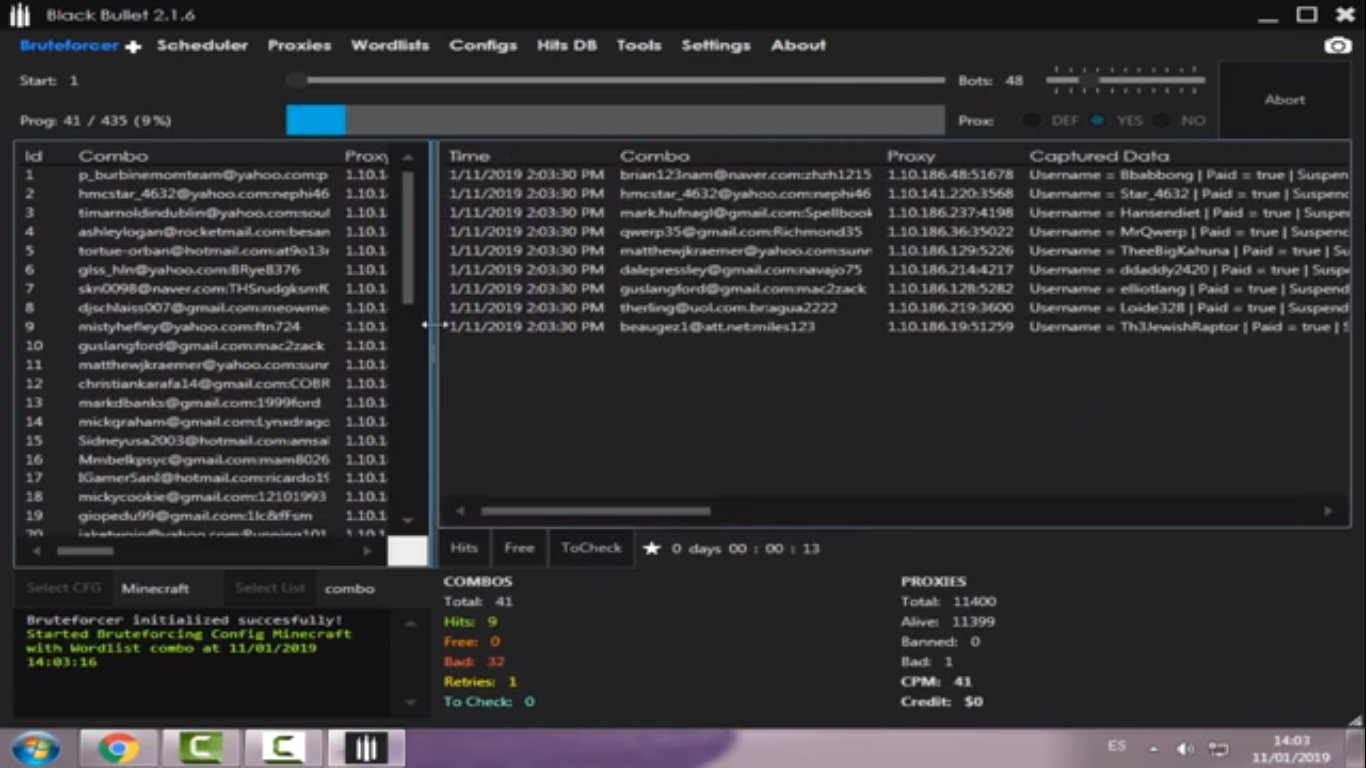The height and width of the screenshot is (768, 1366).
Task: Take a screenshot with the camera icon
Action: point(1337,46)
